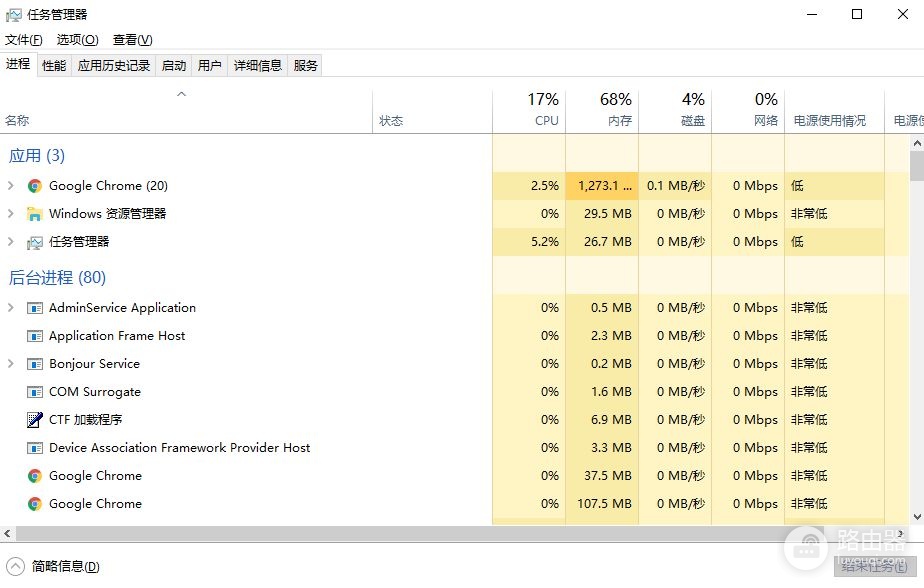924x588 pixels.
Task: Expand the AdminService Application entry
Action: coord(11,308)
